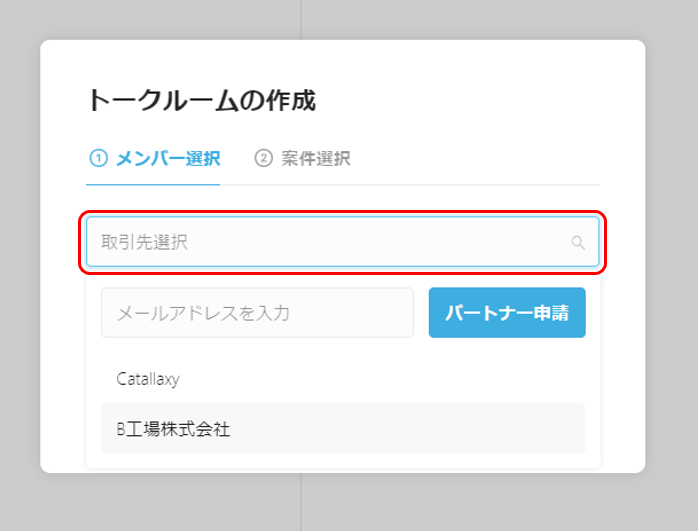Open the 案件選択 step tab
The height and width of the screenshot is (531, 698).
point(302,158)
